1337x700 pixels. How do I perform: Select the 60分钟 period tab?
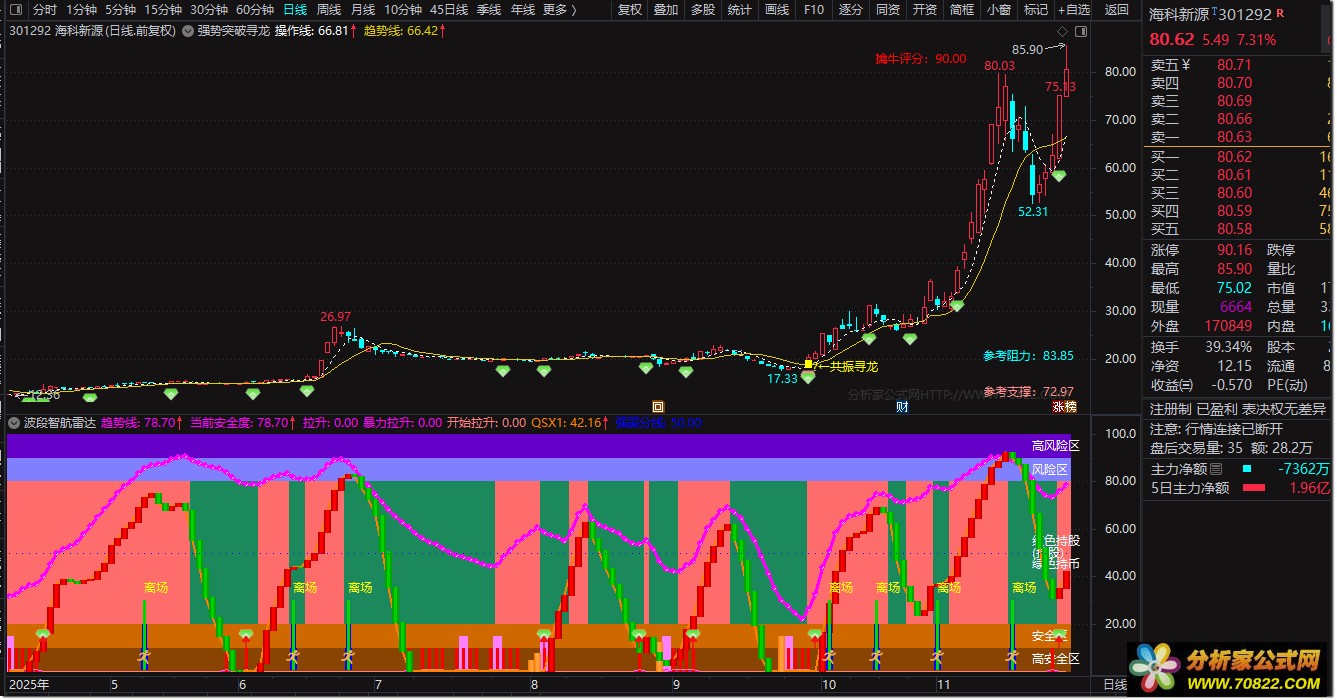point(255,10)
